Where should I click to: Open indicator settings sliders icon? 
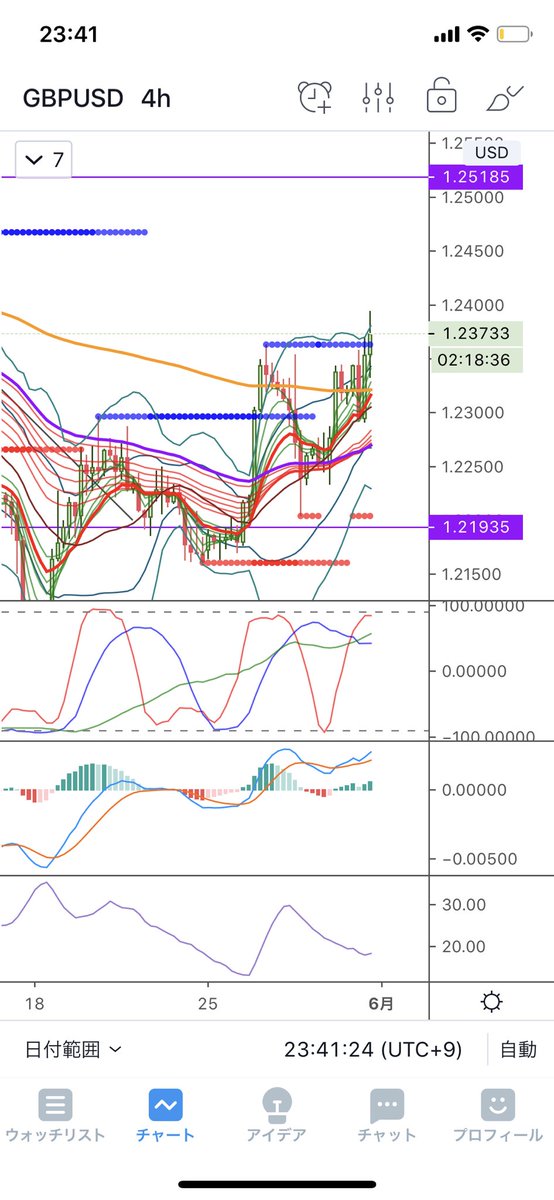click(379, 98)
